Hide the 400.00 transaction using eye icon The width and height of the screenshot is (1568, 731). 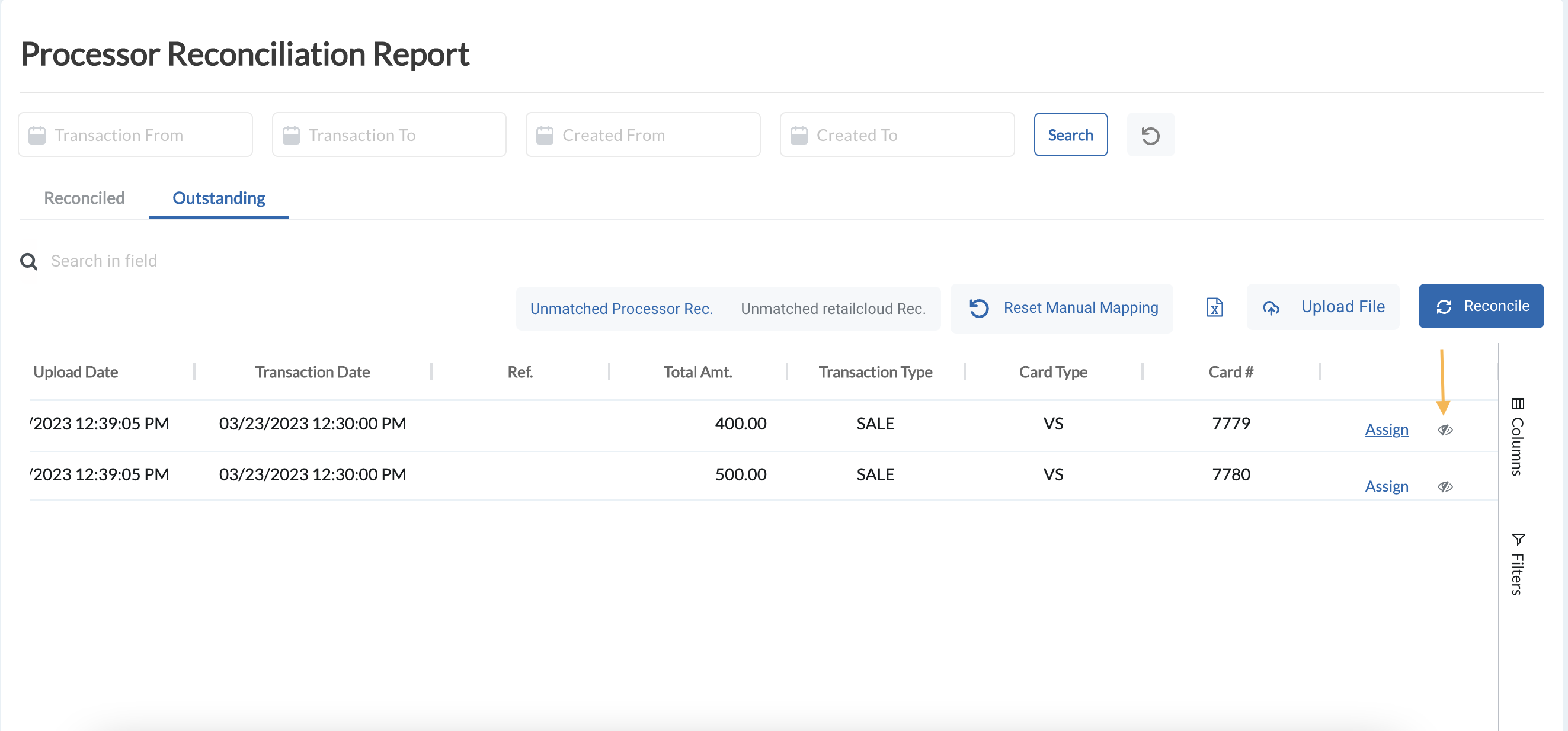(x=1444, y=429)
